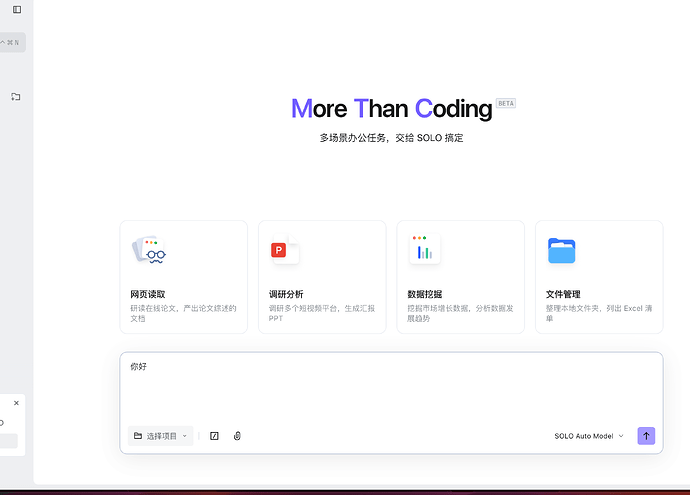
Task: Click the red PPT file icon
Action: click(x=285, y=249)
